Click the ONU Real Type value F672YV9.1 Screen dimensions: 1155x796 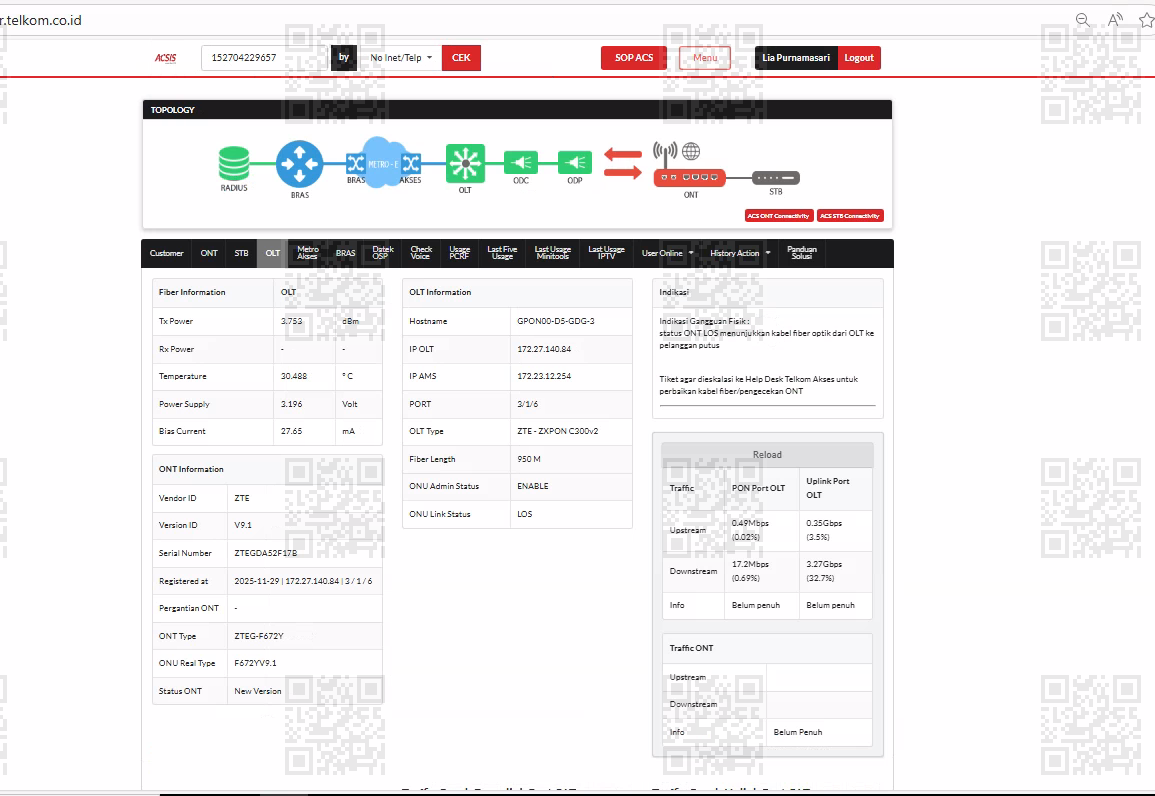[256, 663]
